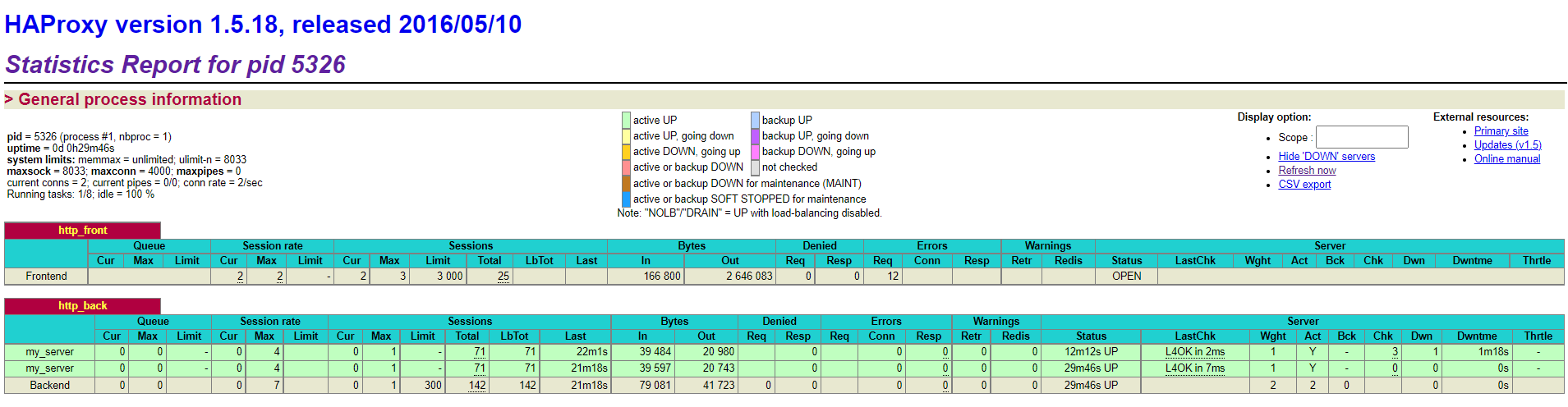Click the NOLB/DRAIN note text
Viewport: 1568px width, 407px height.
point(749,213)
